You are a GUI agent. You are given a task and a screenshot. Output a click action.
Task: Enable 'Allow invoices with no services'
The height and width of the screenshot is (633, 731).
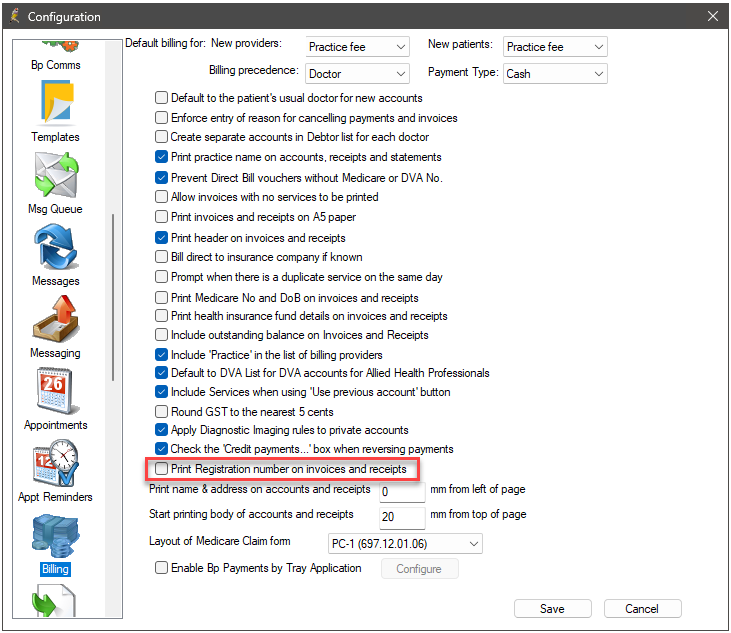pos(161,197)
